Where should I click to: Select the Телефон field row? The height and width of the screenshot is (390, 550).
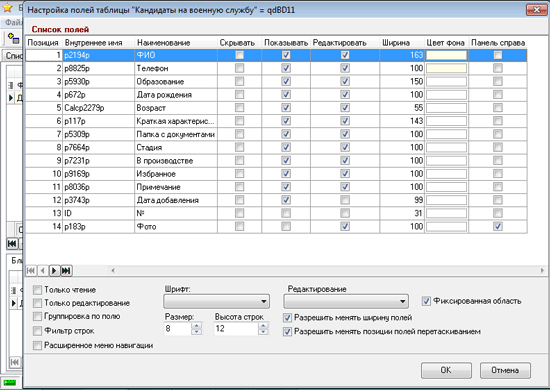276,68
